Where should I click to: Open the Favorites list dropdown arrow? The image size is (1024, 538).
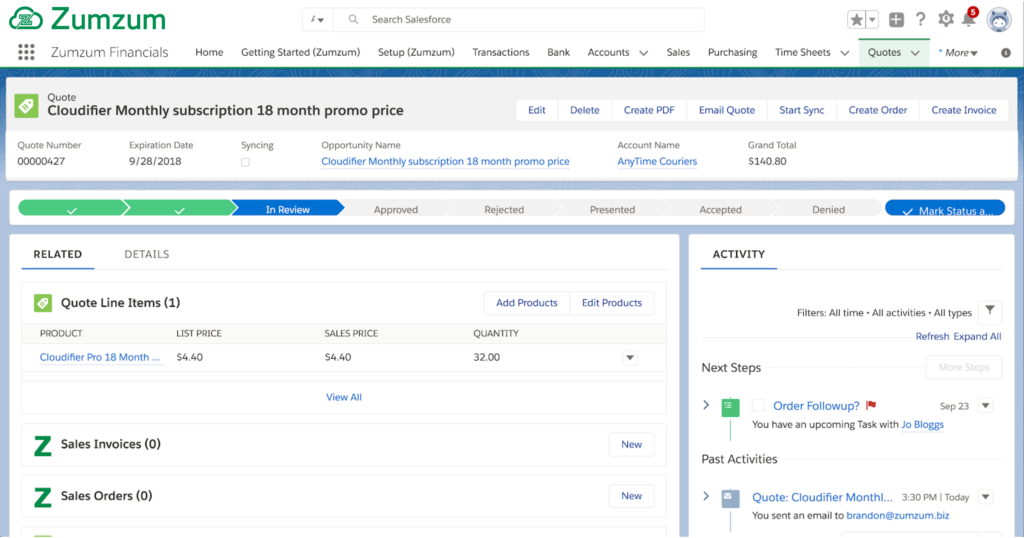click(x=872, y=20)
